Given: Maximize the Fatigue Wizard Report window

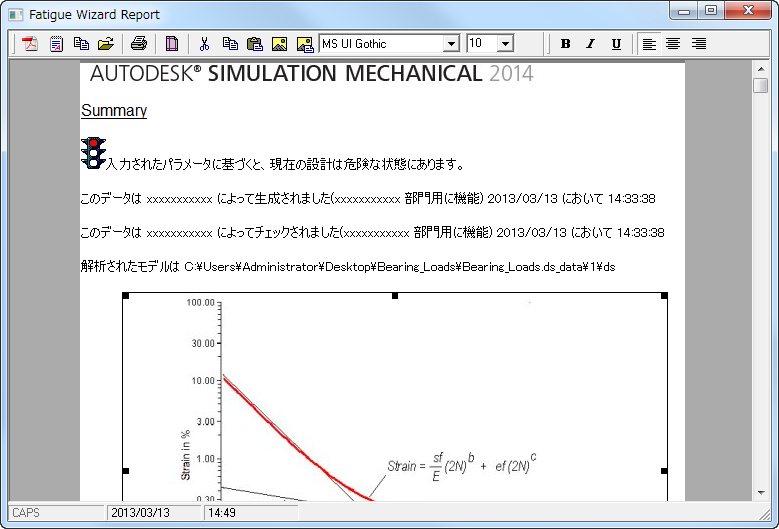Looking at the screenshot, I should coord(711,10).
